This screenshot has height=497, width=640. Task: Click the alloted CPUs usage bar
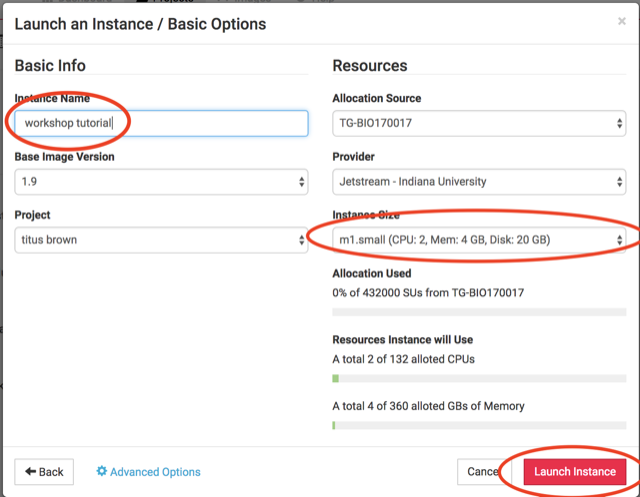[x=479, y=379]
